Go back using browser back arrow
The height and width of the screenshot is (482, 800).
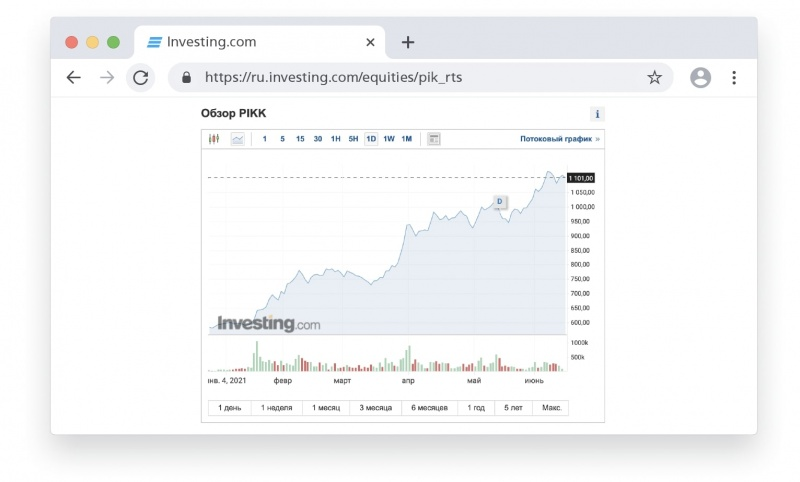[x=74, y=78]
